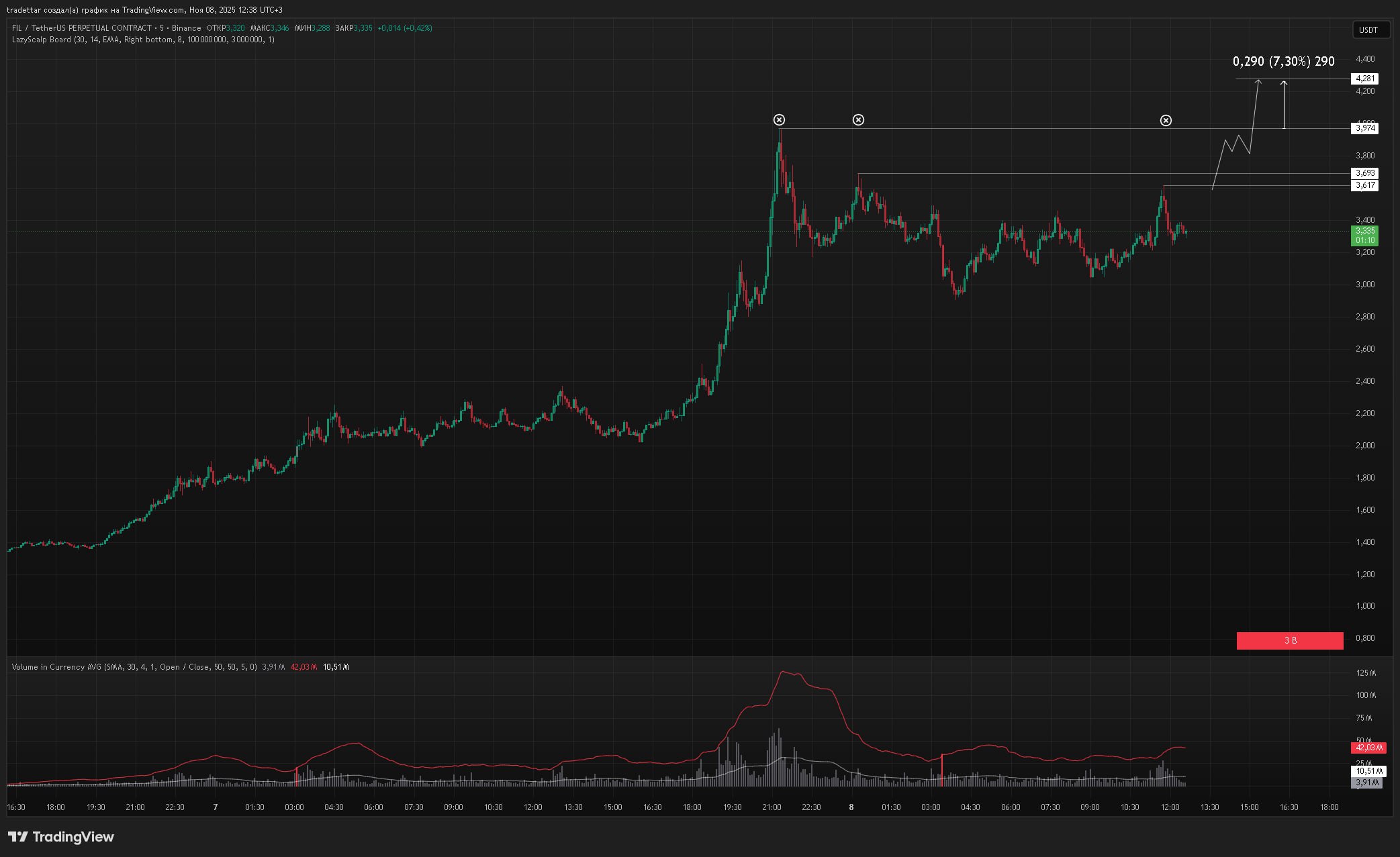Click the red 42,03M volume label
This screenshot has width=1400, height=857.
(1368, 748)
